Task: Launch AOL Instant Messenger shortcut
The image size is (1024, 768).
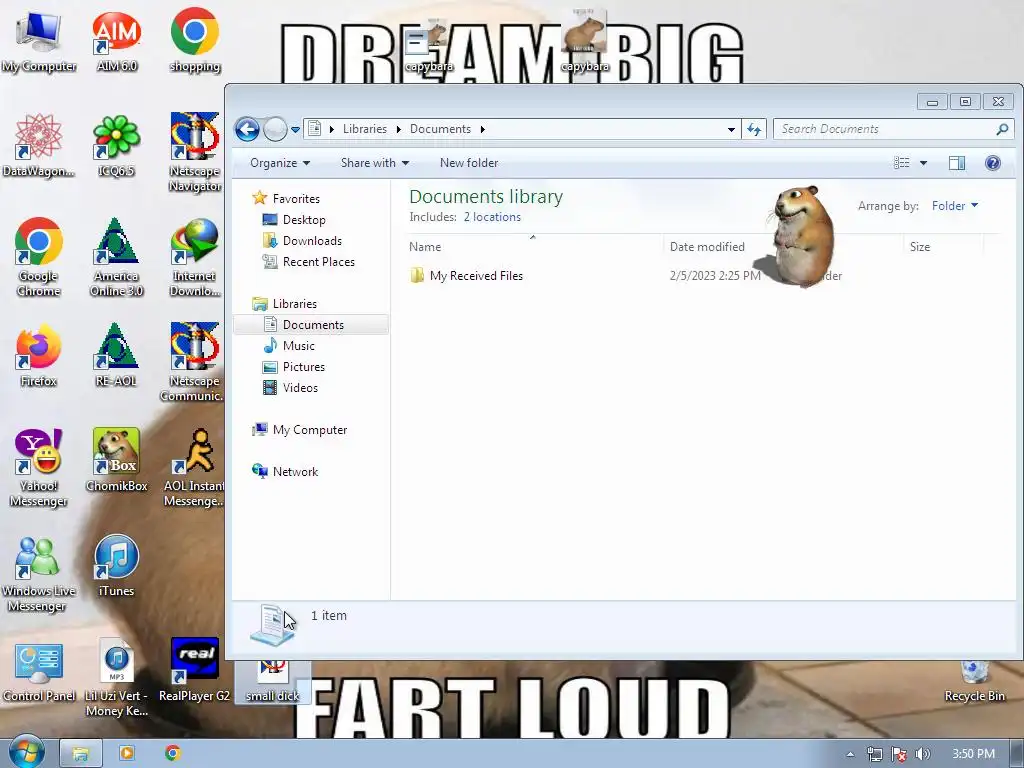Action: (x=195, y=467)
